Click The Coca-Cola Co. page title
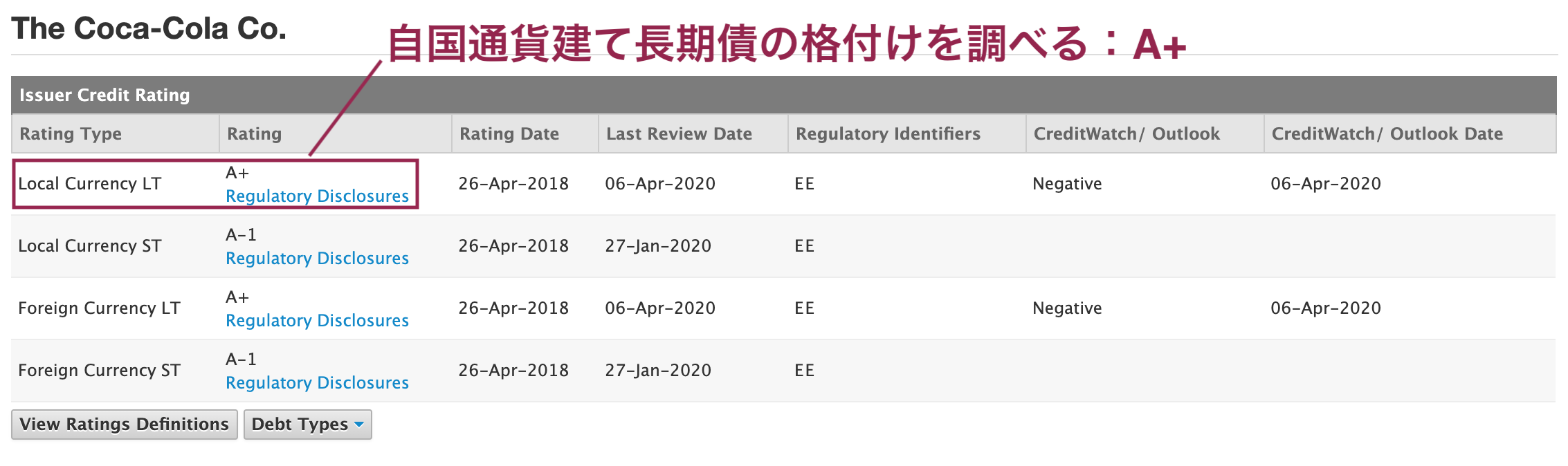1568x466 pixels. (149, 28)
